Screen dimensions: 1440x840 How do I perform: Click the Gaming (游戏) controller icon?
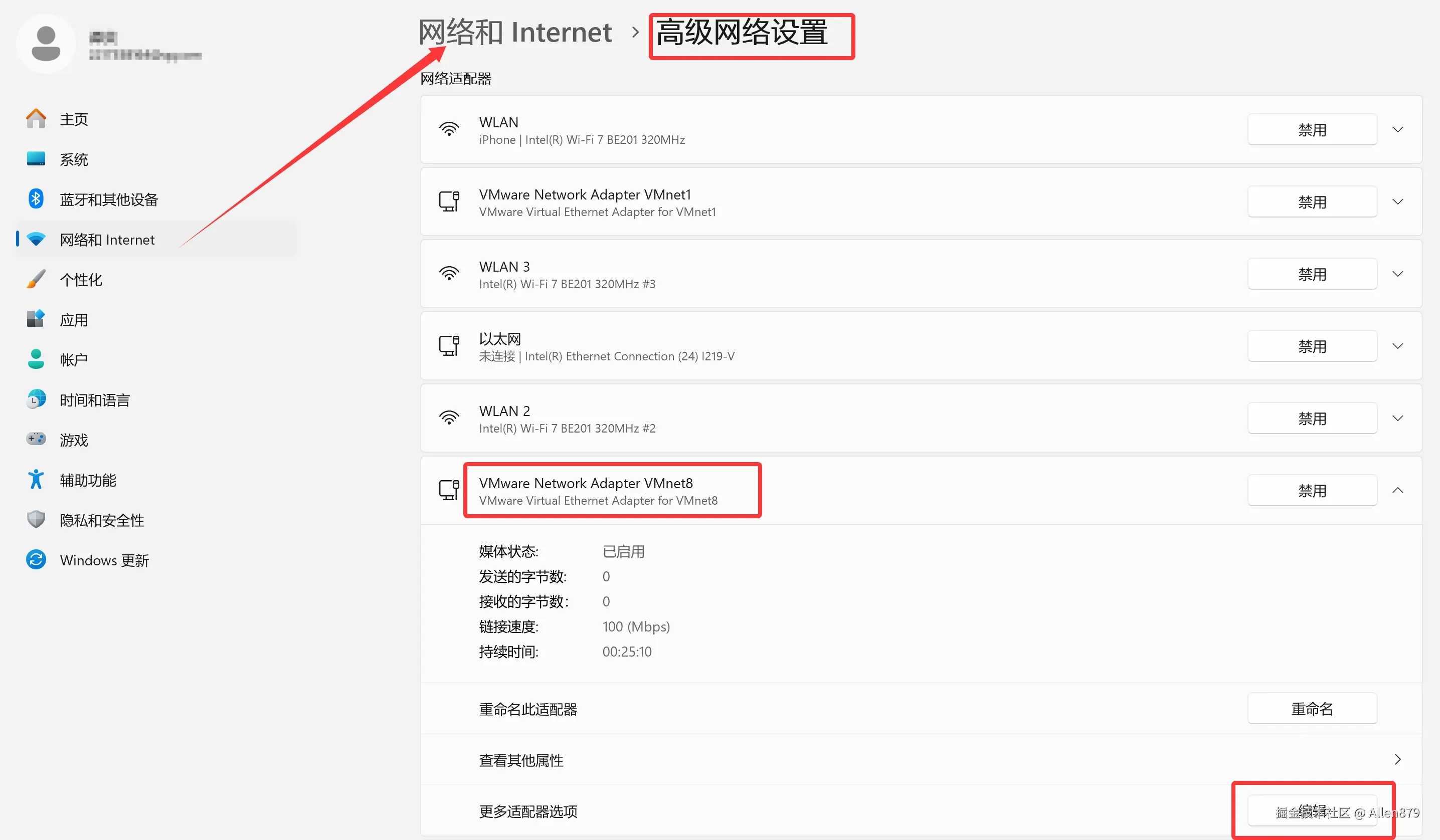click(36, 439)
